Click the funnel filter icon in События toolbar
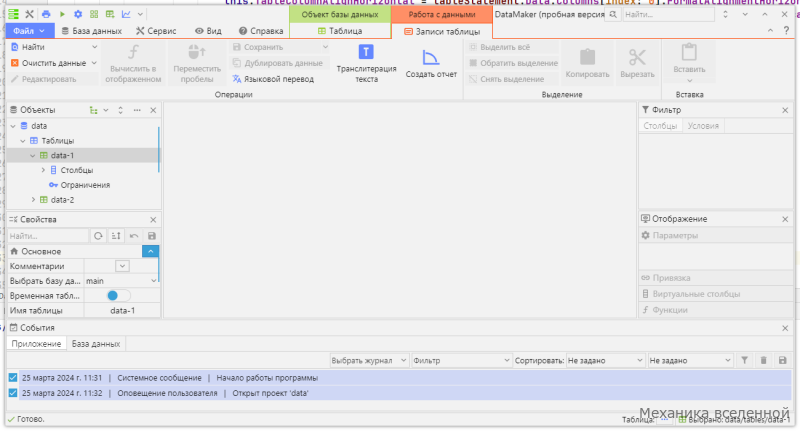 [745, 361]
